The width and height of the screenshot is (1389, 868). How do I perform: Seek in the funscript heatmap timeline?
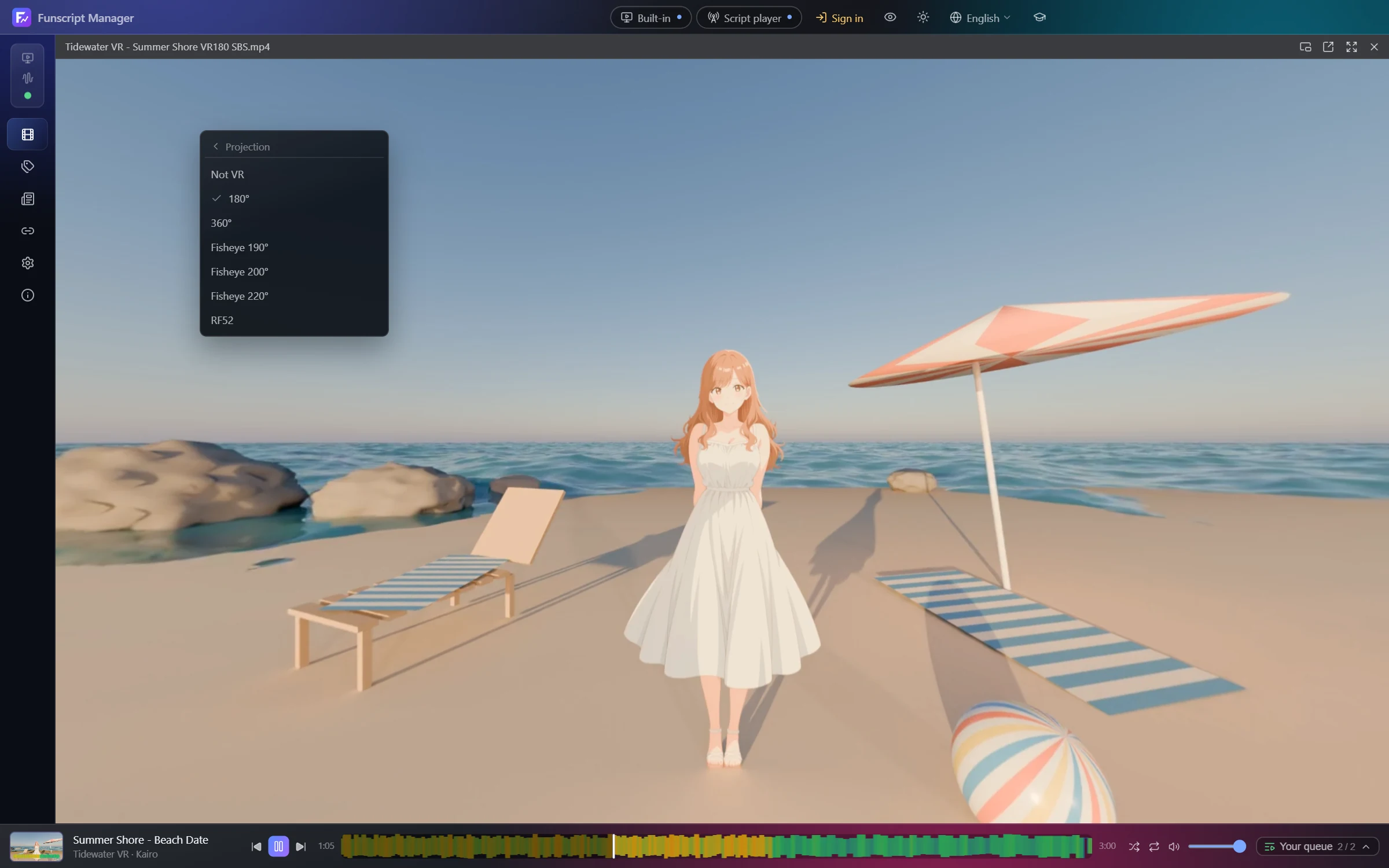(716, 847)
